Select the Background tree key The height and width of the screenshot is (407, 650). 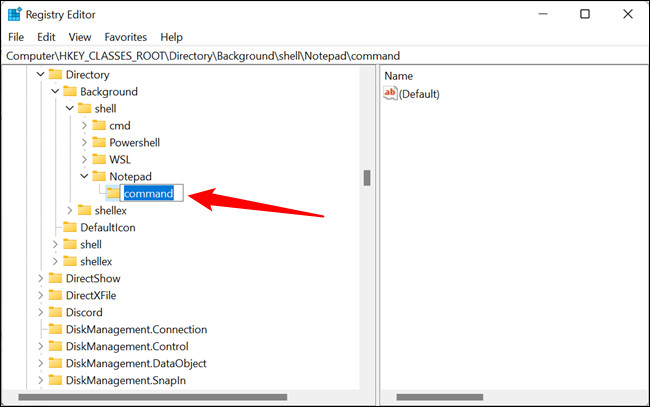(109, 92)
